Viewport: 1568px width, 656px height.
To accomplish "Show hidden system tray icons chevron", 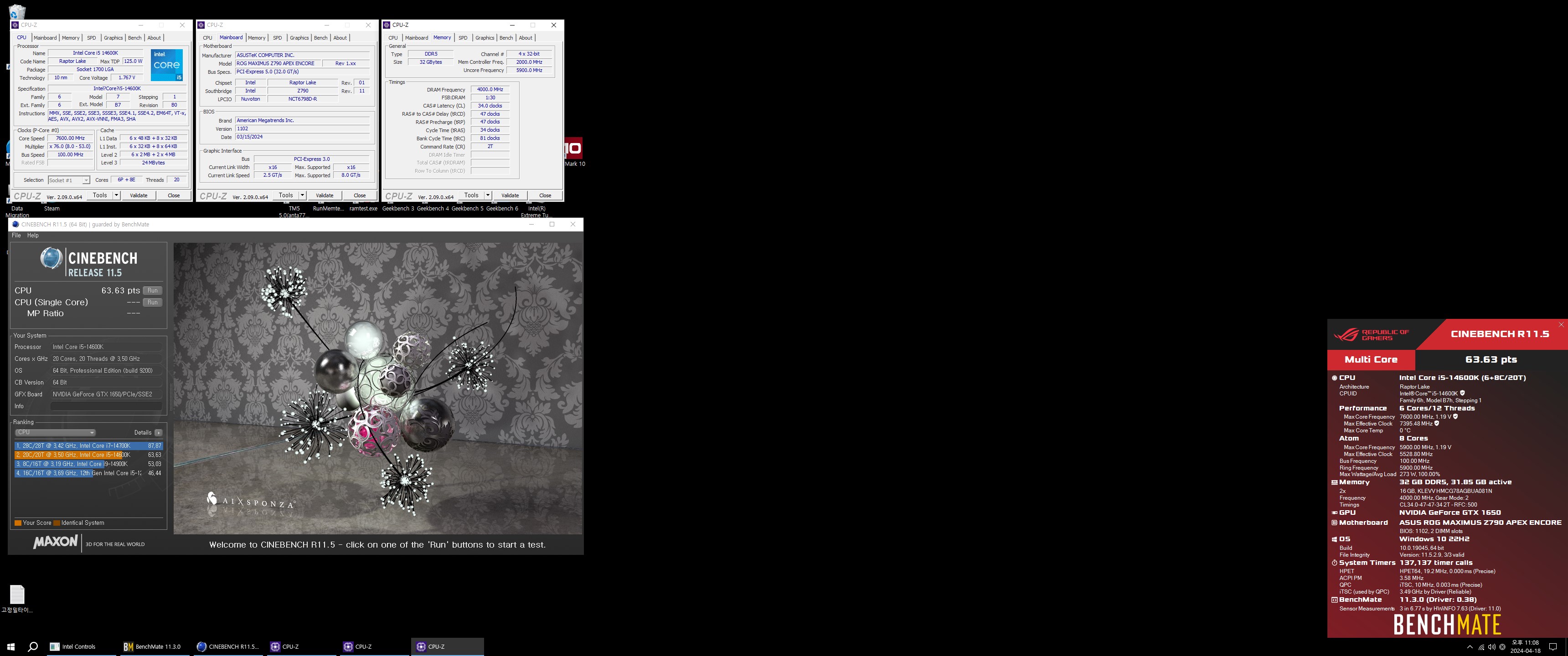I will click(x=1470, y=647).
